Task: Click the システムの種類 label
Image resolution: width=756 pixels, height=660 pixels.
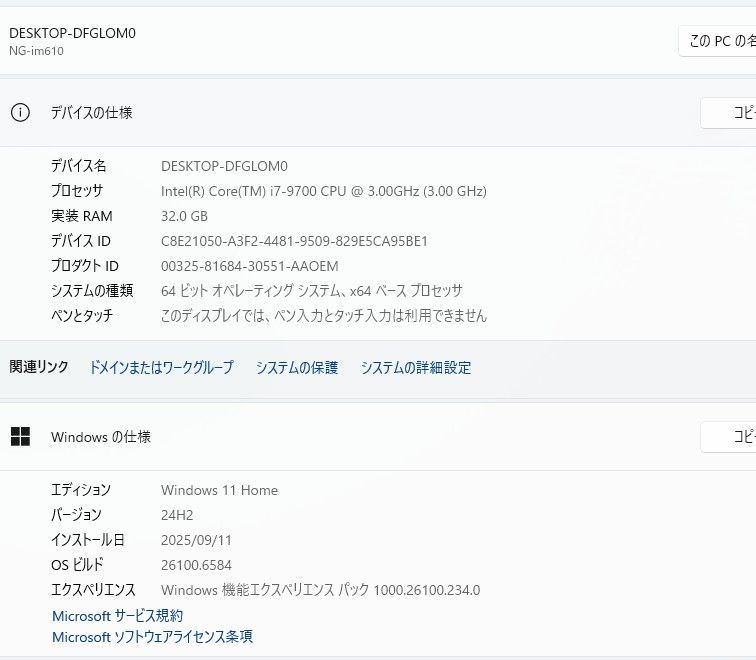Action: [x=92, y=291]
